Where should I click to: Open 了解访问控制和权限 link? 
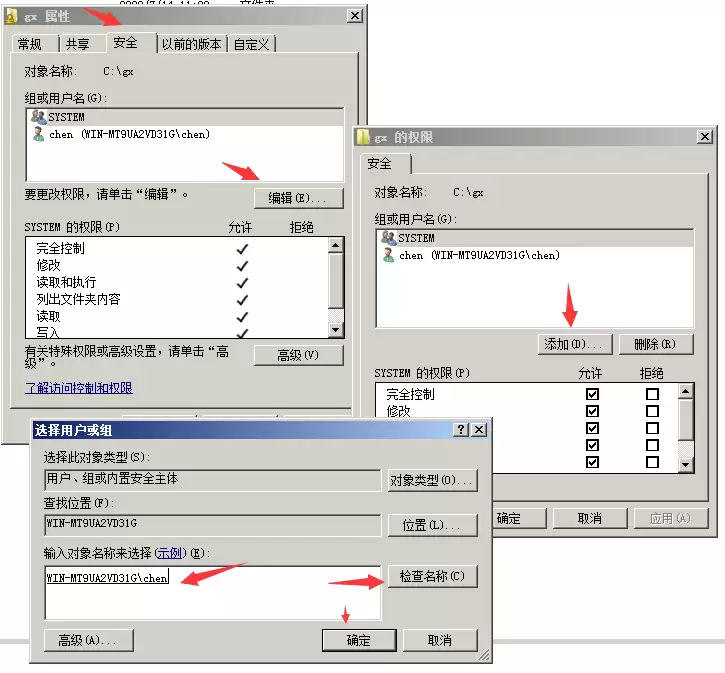coord(79,388)
